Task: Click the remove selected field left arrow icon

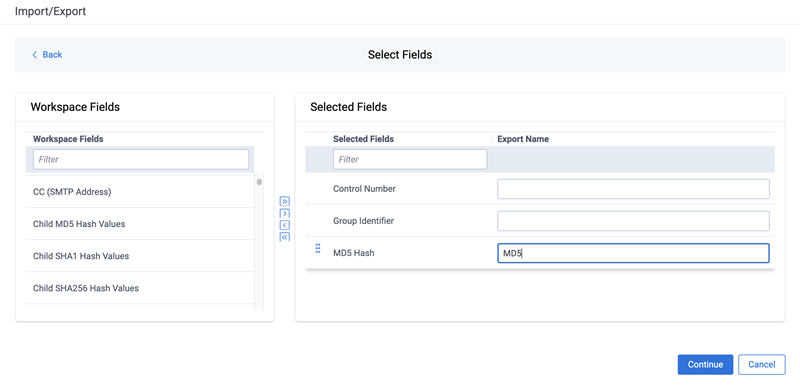Action: click(285, 225)
